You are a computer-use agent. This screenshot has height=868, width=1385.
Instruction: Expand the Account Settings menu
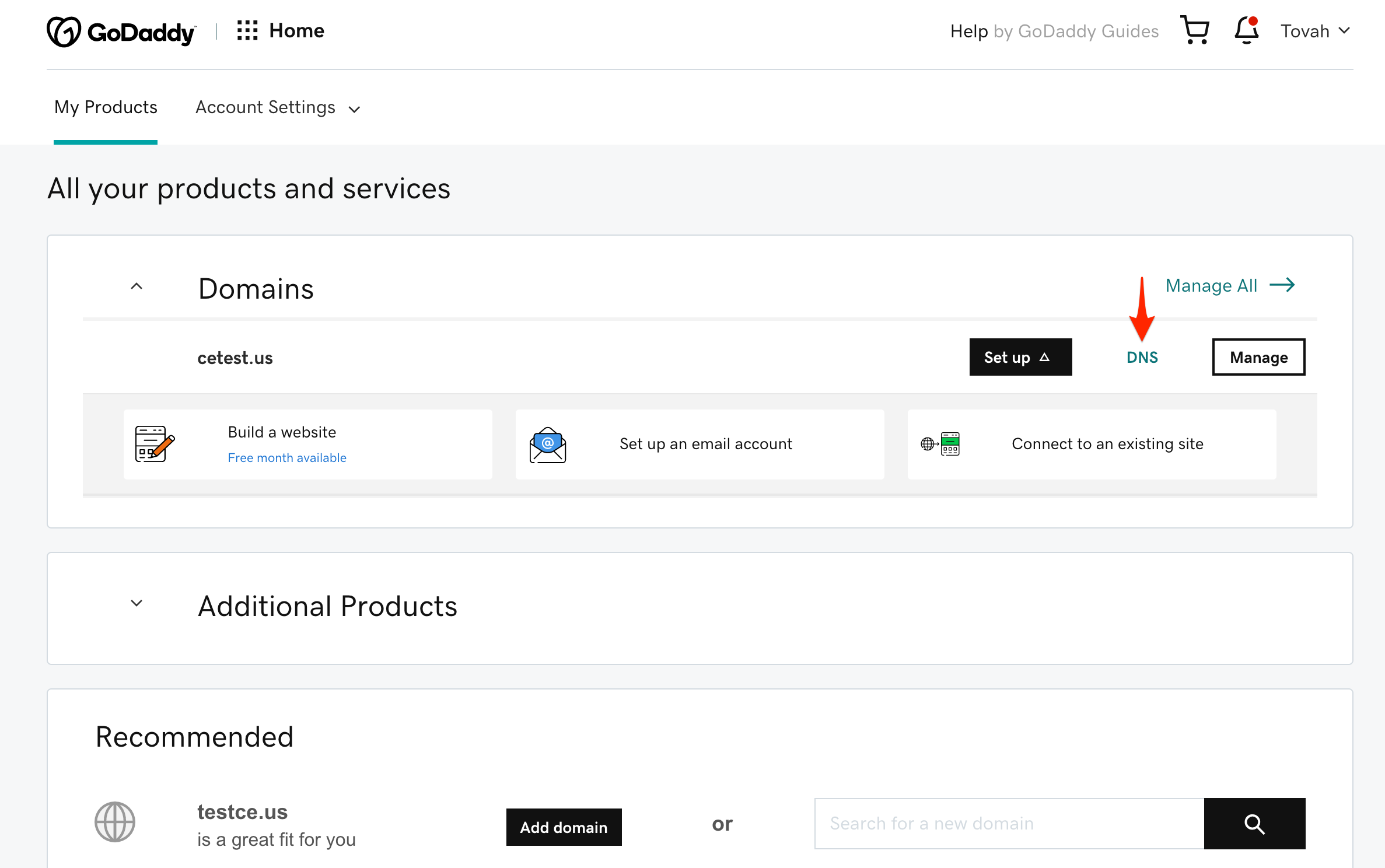(278, 108)
